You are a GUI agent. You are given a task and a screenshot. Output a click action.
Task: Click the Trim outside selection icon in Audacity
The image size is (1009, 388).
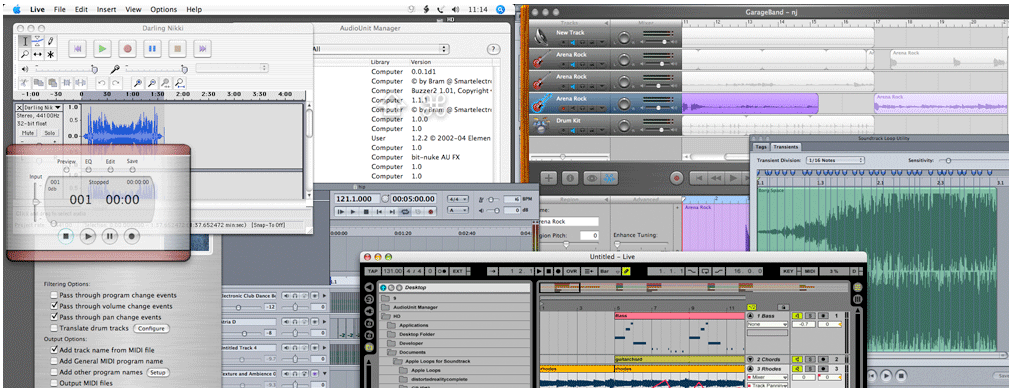pos(66,83)
